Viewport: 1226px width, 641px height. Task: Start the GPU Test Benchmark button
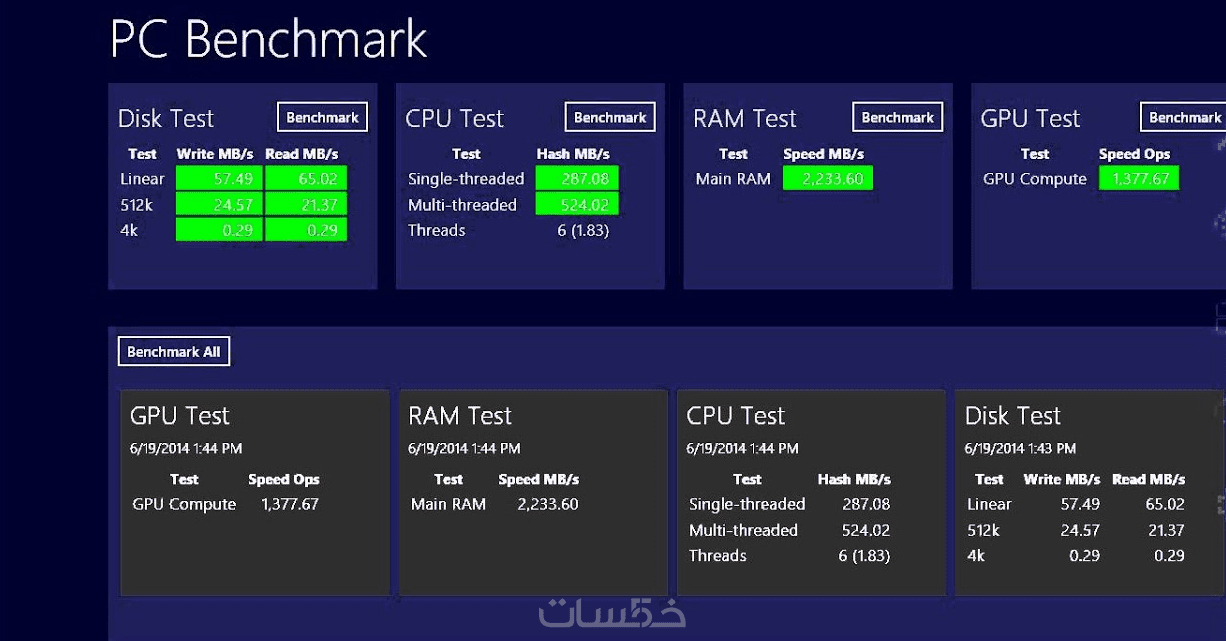pyautogui.click(x=1184, y=117)
